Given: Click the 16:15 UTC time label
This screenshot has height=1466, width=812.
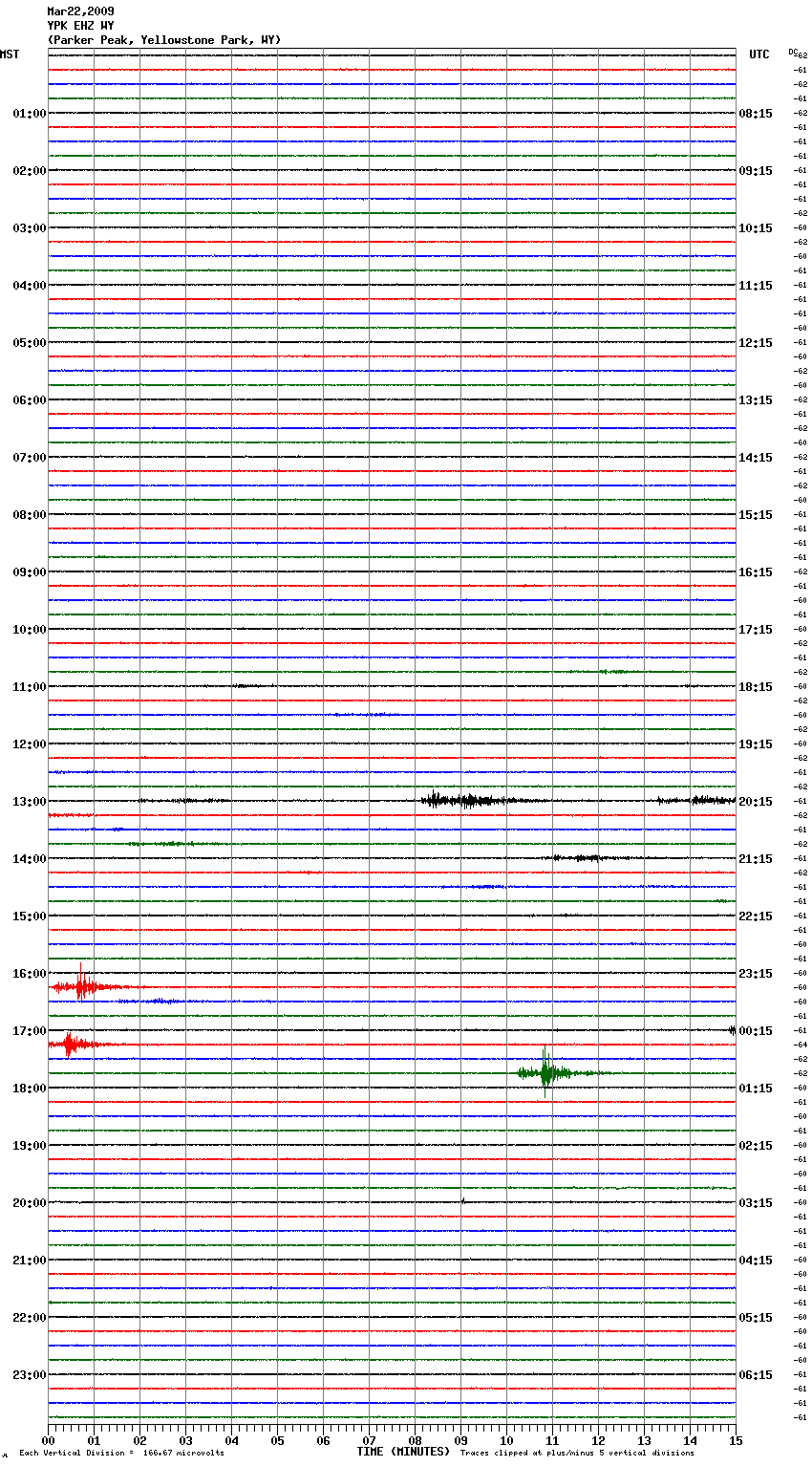Looking at the screenshot, I should (x=756, y=572).
